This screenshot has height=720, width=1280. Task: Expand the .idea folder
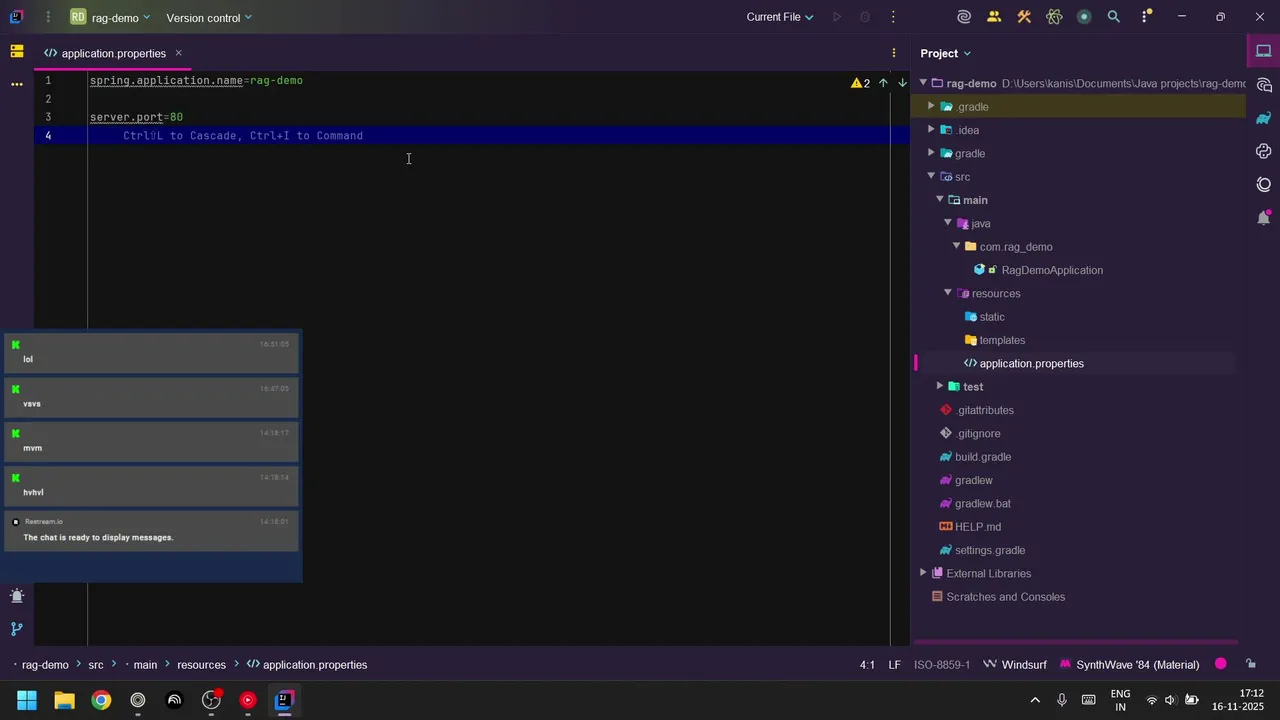[931, 130]
